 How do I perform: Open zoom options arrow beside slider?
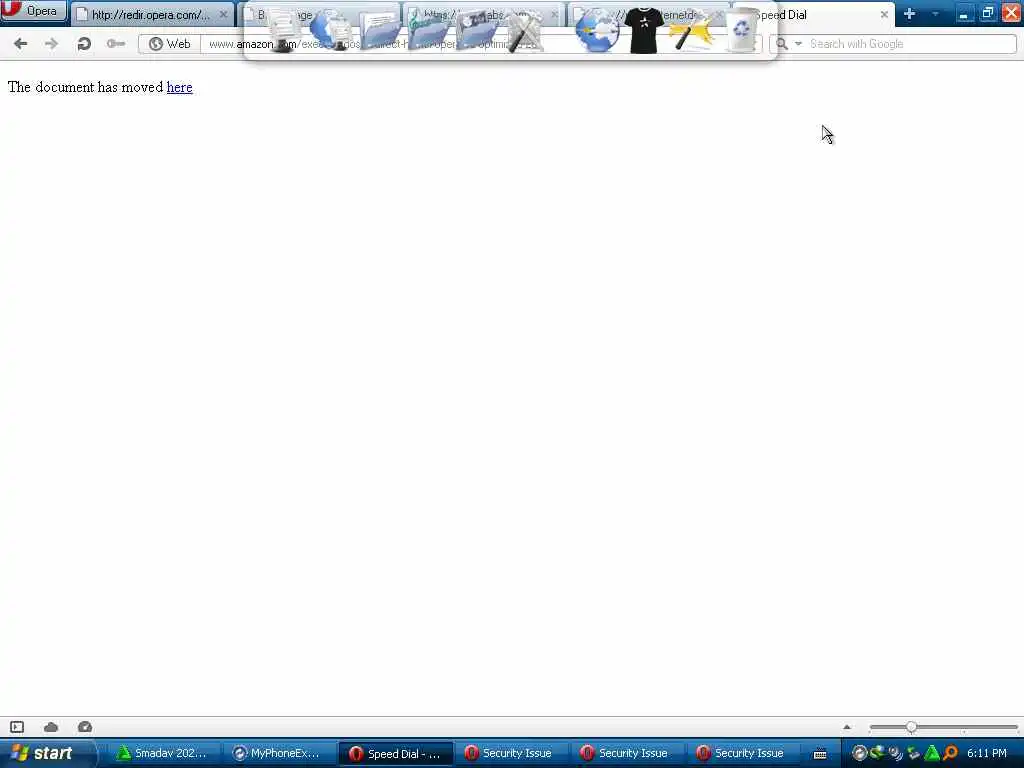(847, 727)
